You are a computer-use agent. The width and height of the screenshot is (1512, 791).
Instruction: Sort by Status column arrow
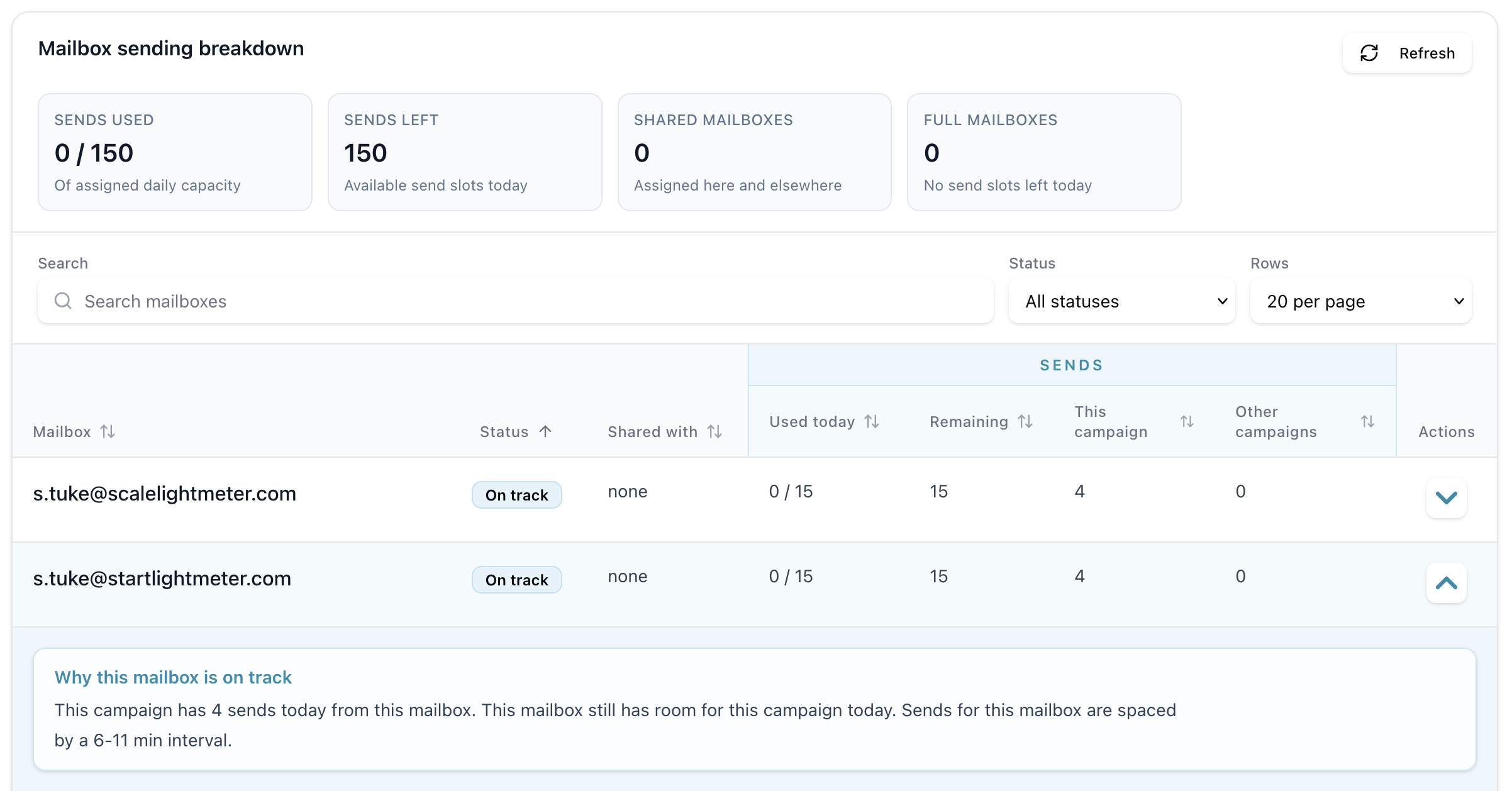tap(545, 431)
